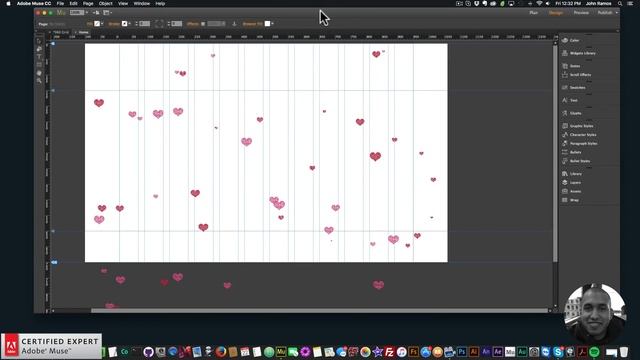Open the Browser Fill dropdown arrow

[272, 24]
